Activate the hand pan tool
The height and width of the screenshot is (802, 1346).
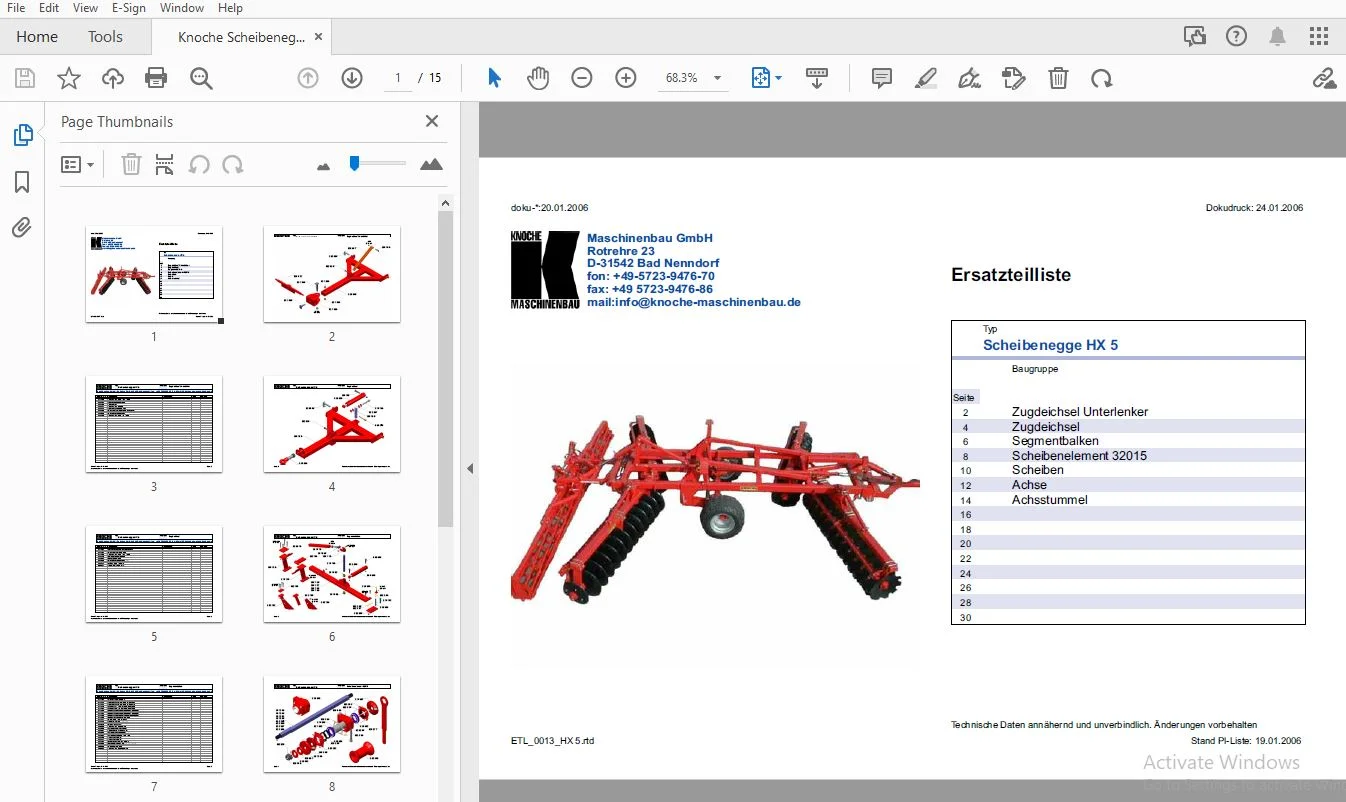[x=538, y=78]
